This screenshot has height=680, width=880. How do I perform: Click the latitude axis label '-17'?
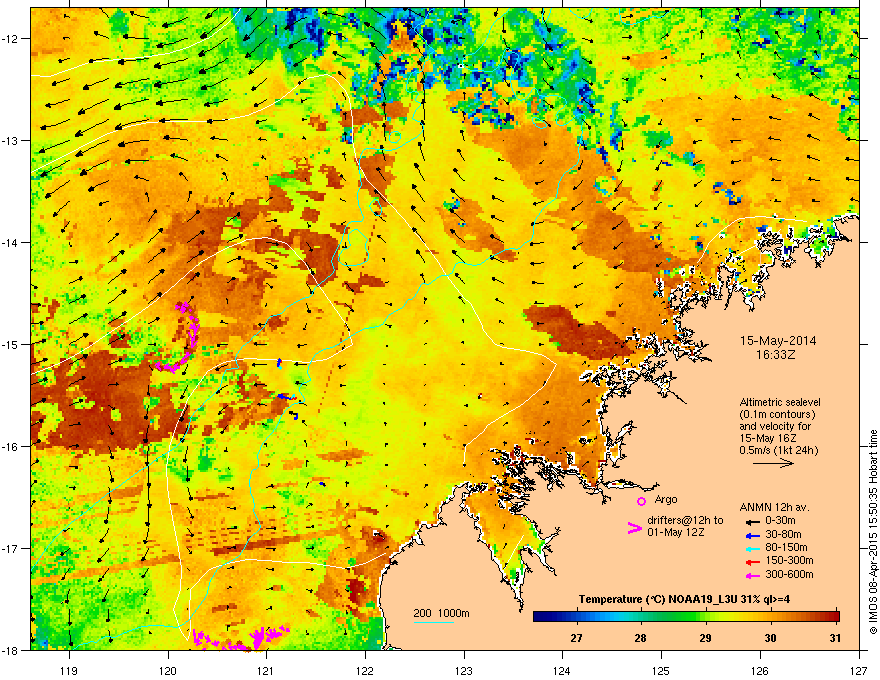pyautogui.click(x=11, y=548)
